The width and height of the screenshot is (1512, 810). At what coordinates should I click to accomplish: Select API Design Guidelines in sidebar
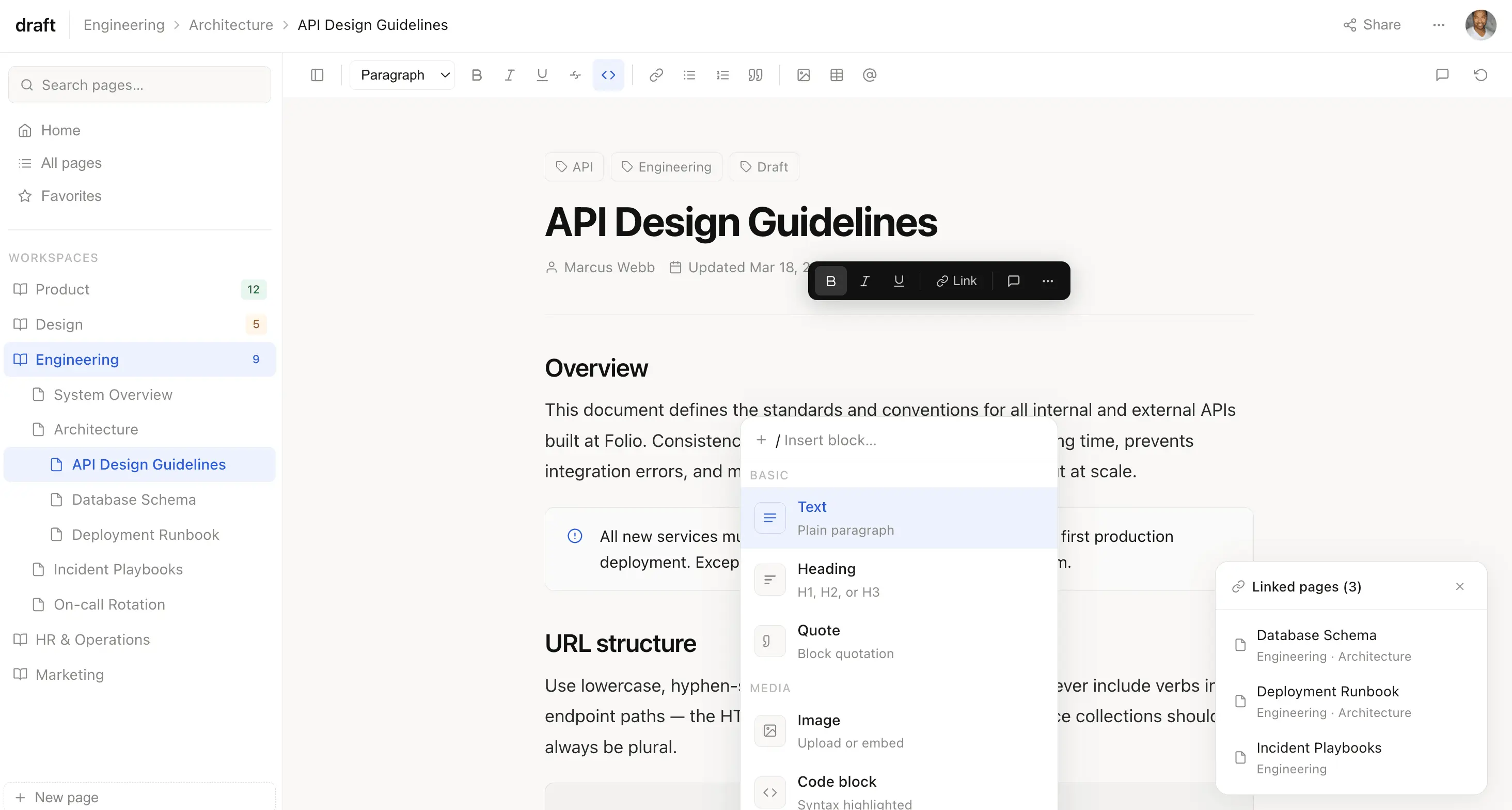click(x=140, y=464)
